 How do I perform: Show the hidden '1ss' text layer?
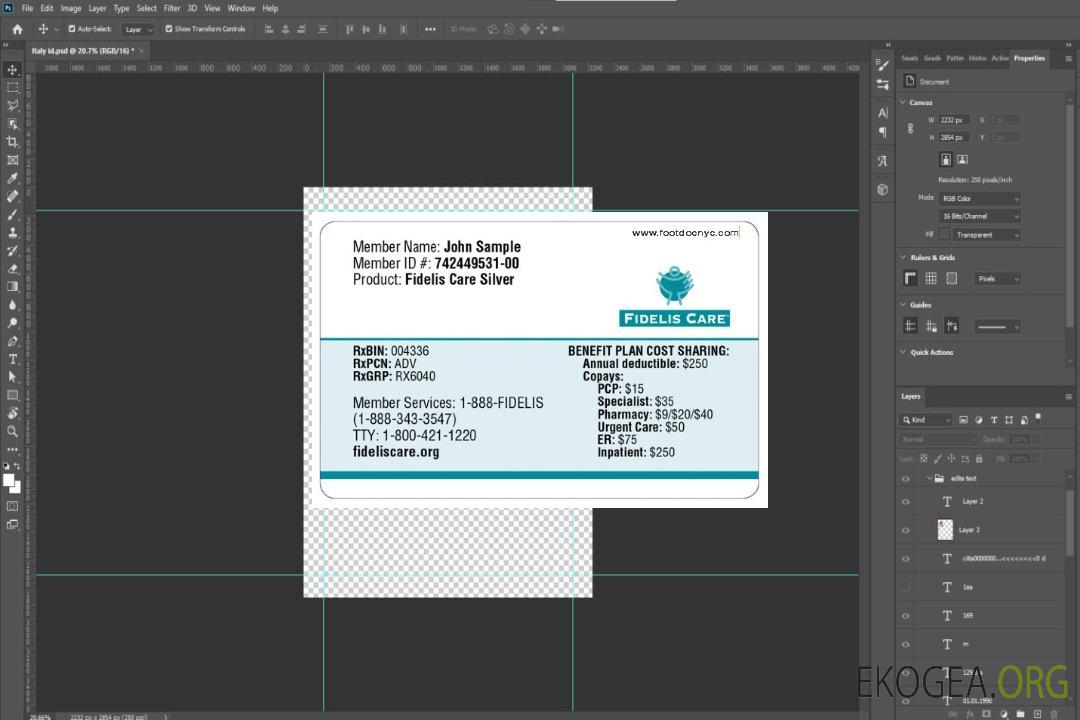point(906,587)
